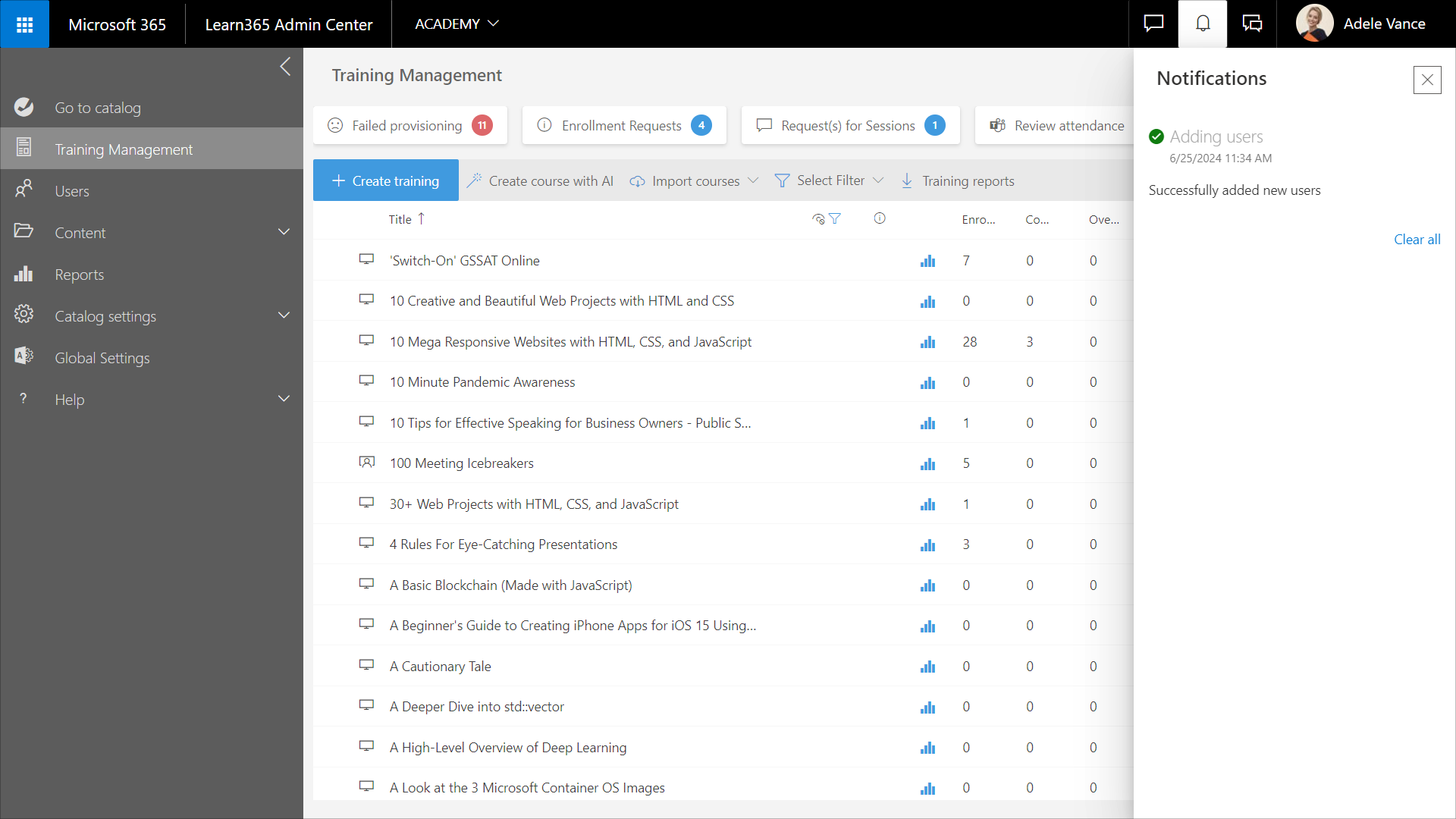1456x819 pixels.
Task: Expand the Content sidebar section
Action: 284,233
